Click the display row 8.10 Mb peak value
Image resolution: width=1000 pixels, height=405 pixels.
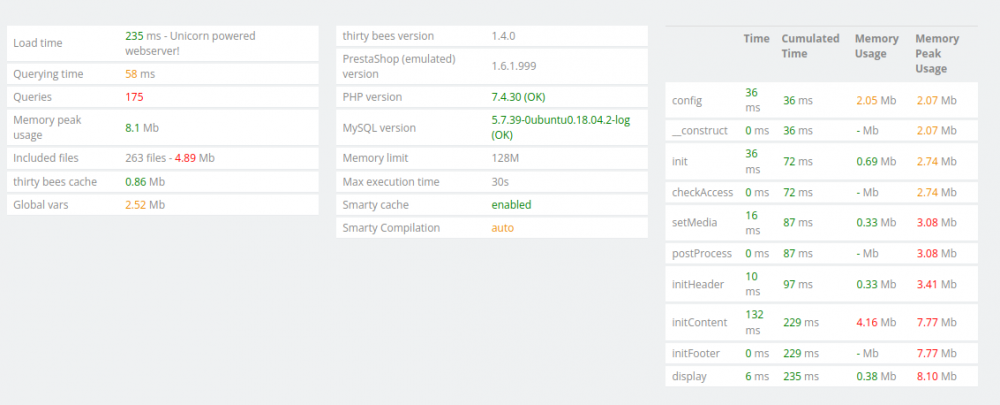936,376
